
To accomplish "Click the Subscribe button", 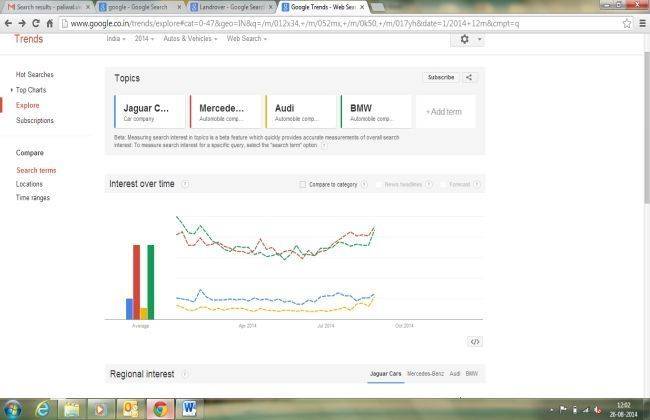I will pyautogui.click(x=441, y=78).
